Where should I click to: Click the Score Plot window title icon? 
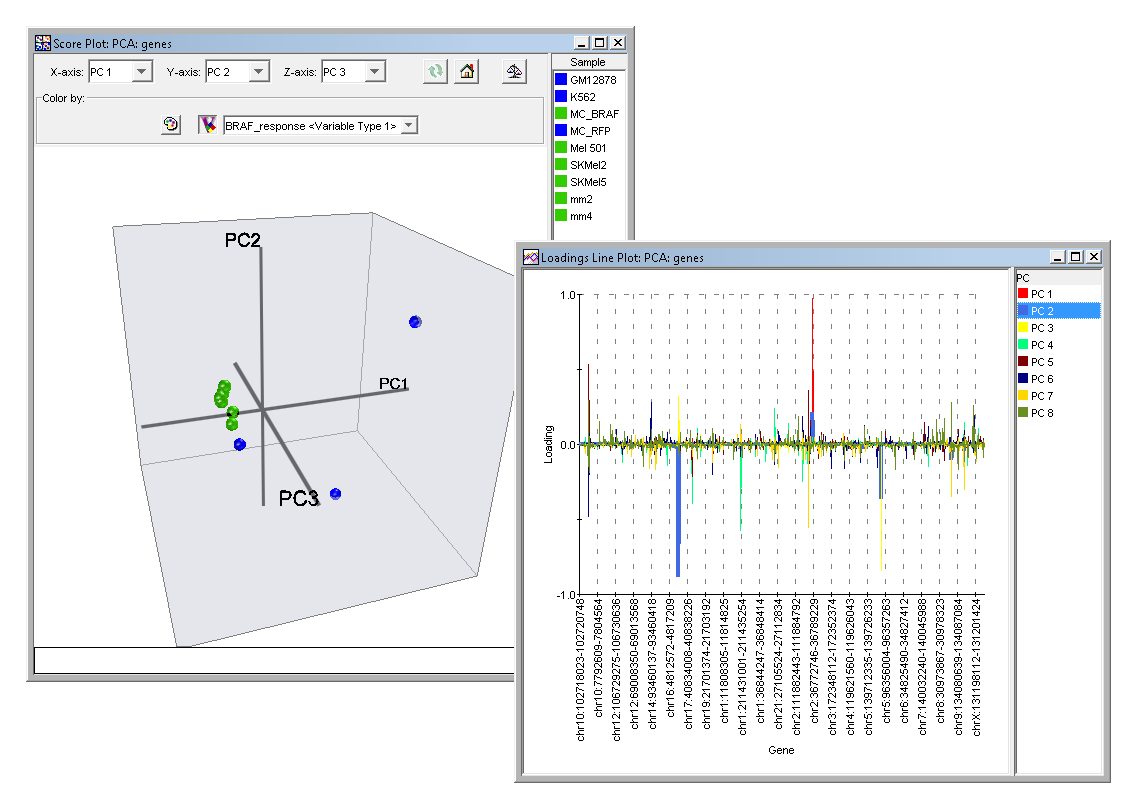pos(43,43)
